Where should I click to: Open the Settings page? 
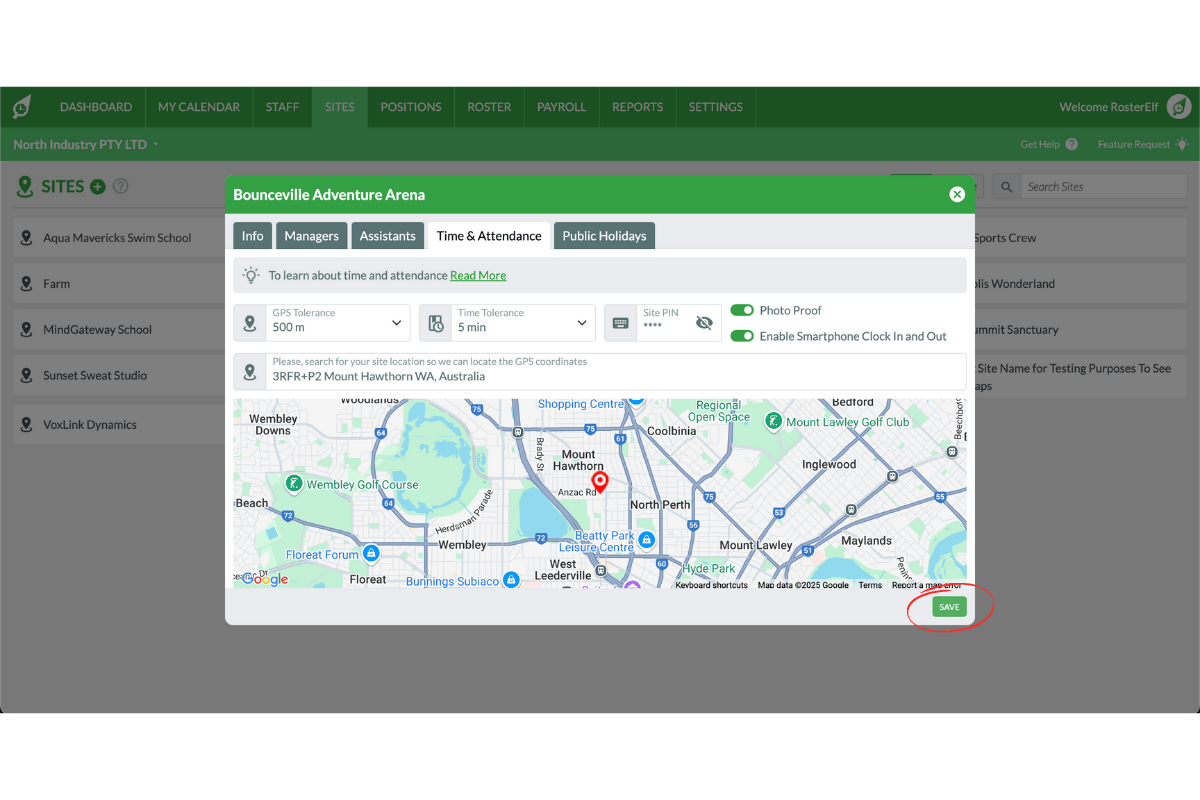(x=716, y=107)
